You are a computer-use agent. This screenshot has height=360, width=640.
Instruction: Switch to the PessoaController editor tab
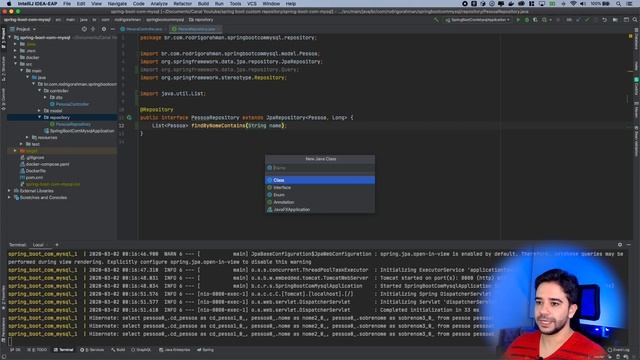pyautogui.click(x=144, y=29)
